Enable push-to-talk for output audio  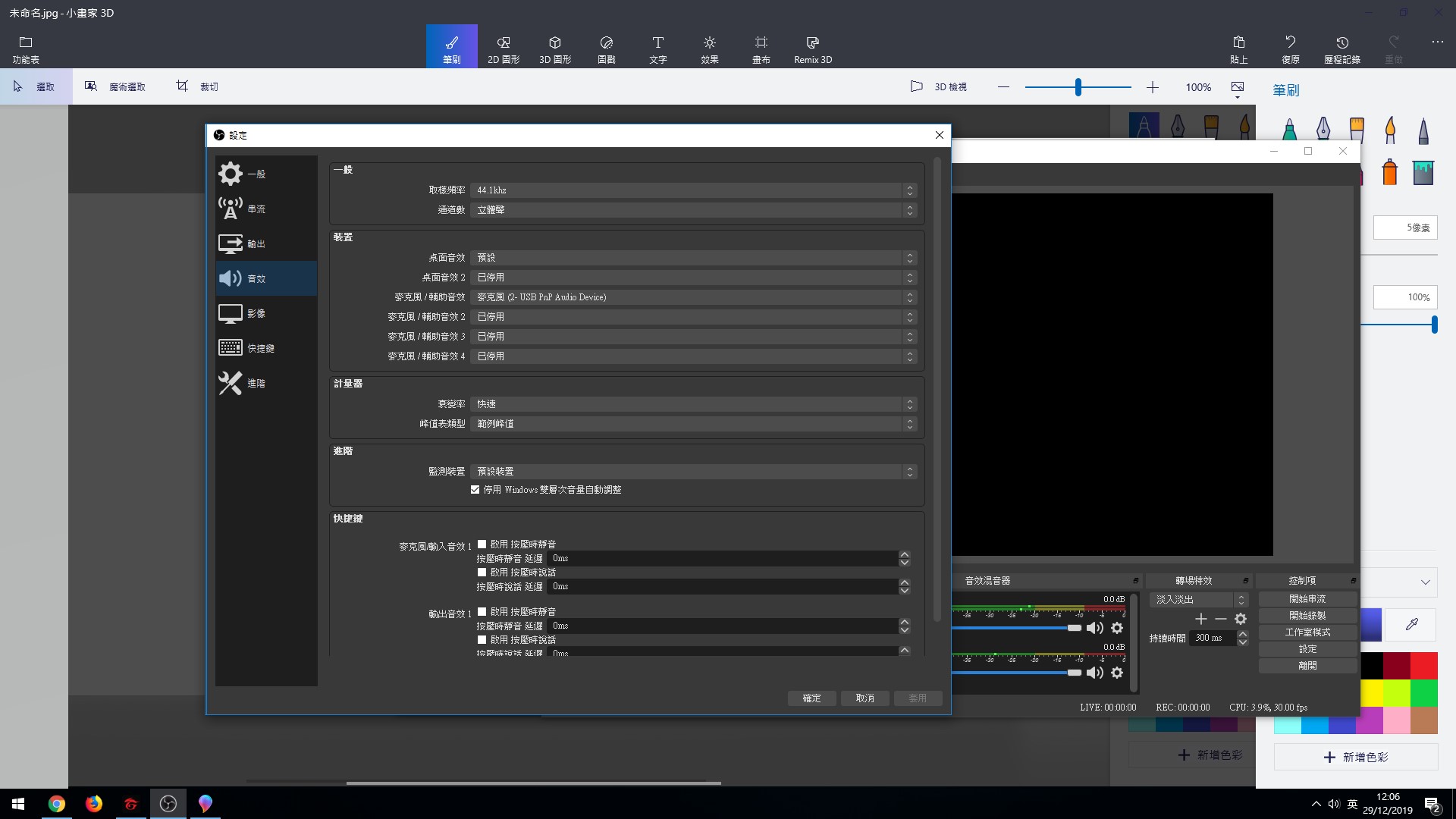point(482,639)
